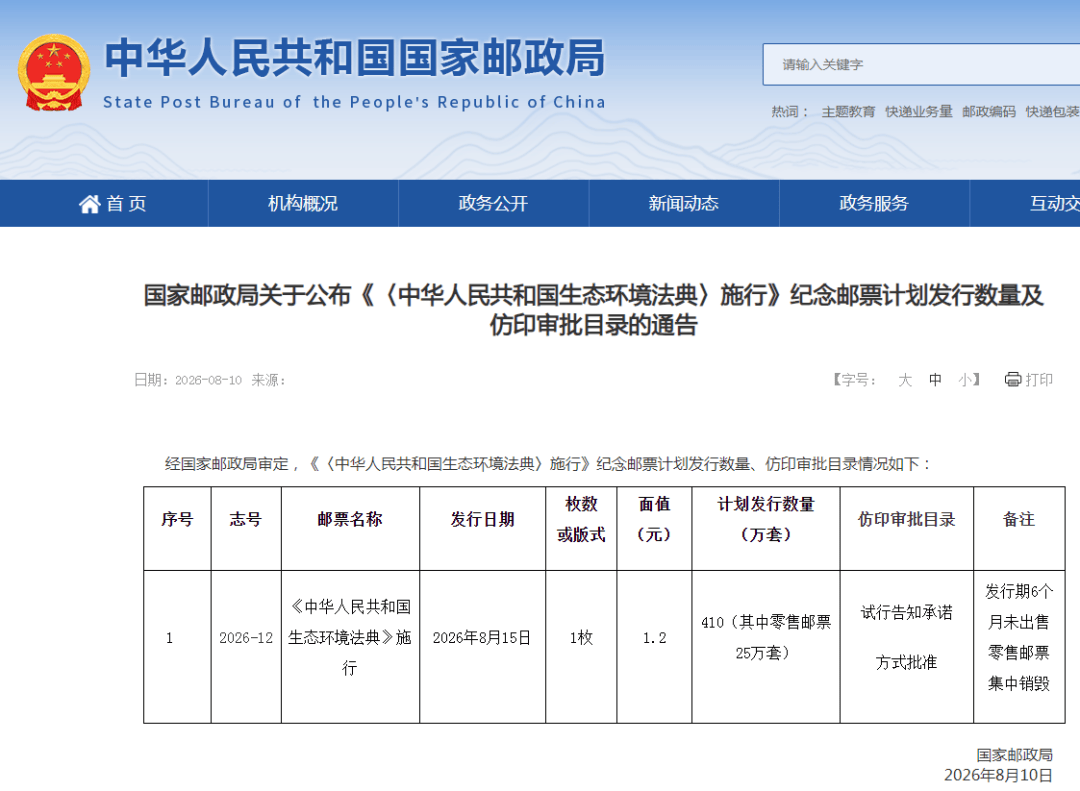Click the date 2026-08-10 under headline
The image size is (1080, 791).
click(x=208, y=380)
